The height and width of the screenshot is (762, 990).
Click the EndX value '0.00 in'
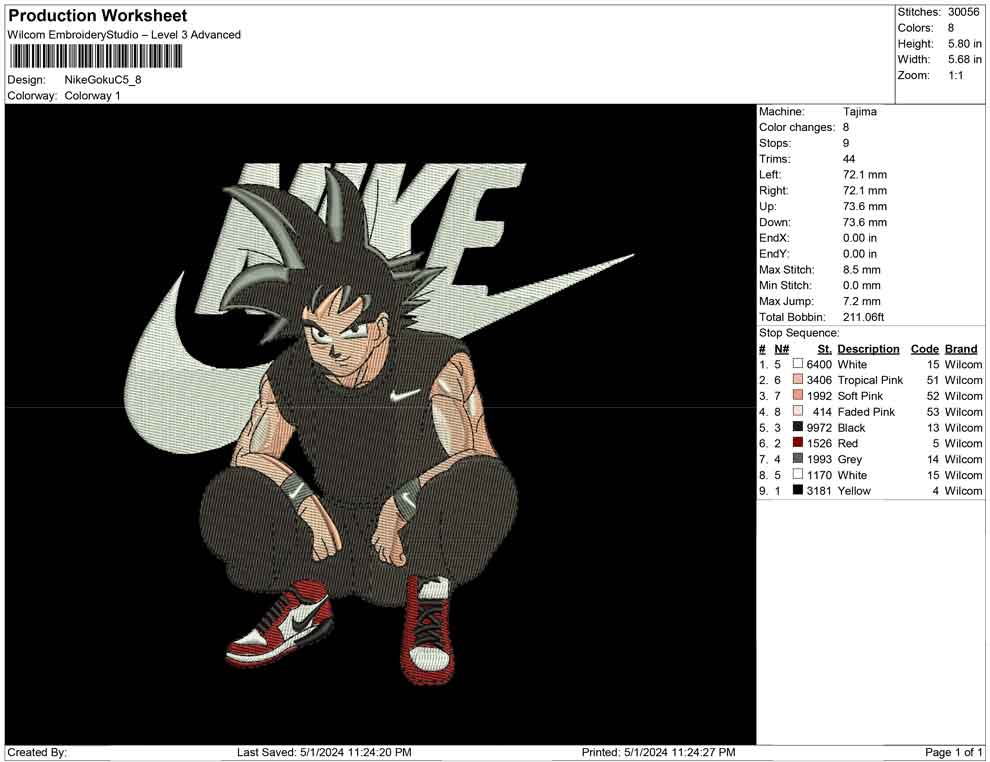859,238
